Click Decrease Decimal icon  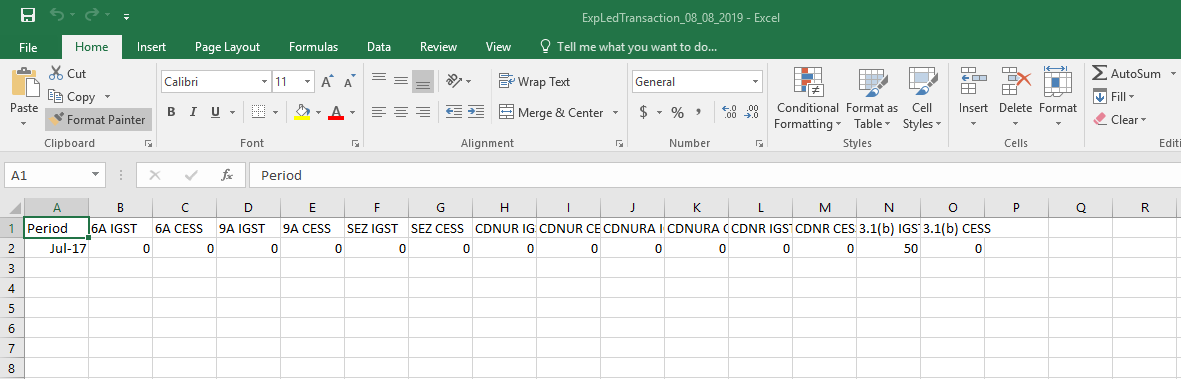point(751,112)
